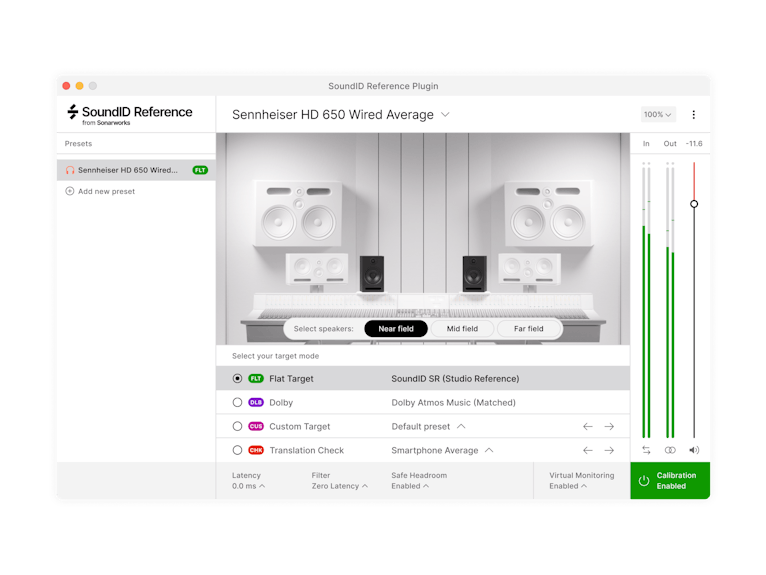This screenshot has height=575, width=766.
Task: Click next arrow for Custom Target preset
Action: [609, 427]
